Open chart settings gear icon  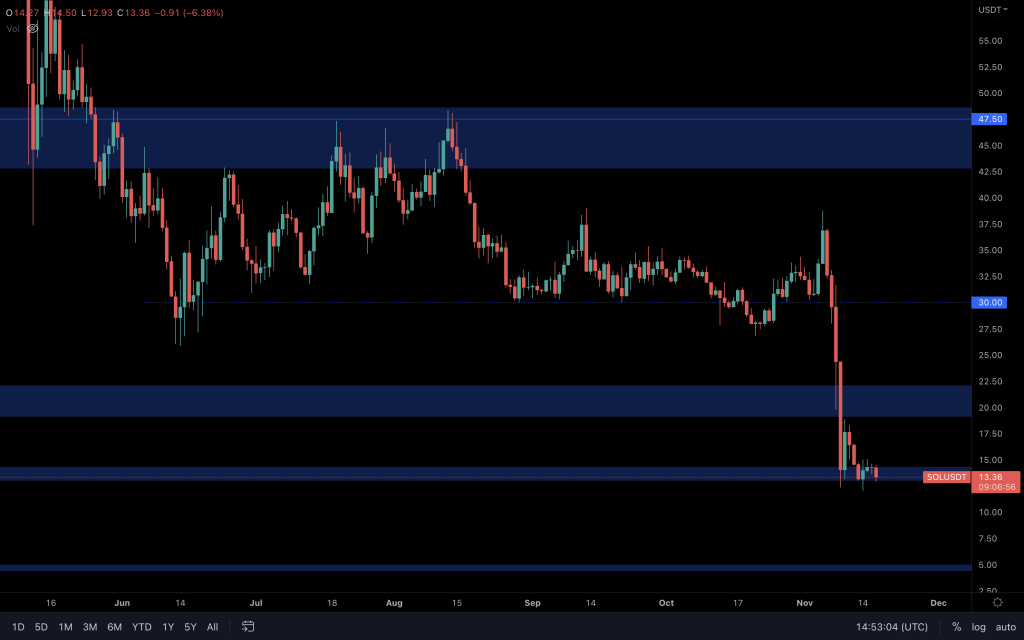click(997, 602)
